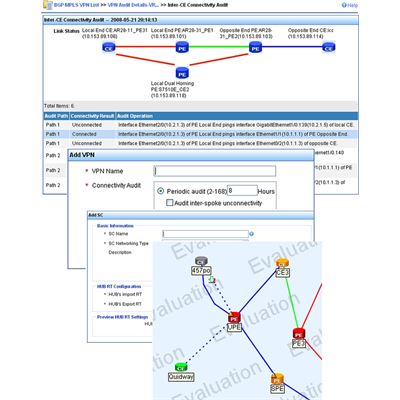Screen dimensions: 400x400
Task: Select the Opposite End CE device icon
Action: pyautogui.click(x=329, y=47)
